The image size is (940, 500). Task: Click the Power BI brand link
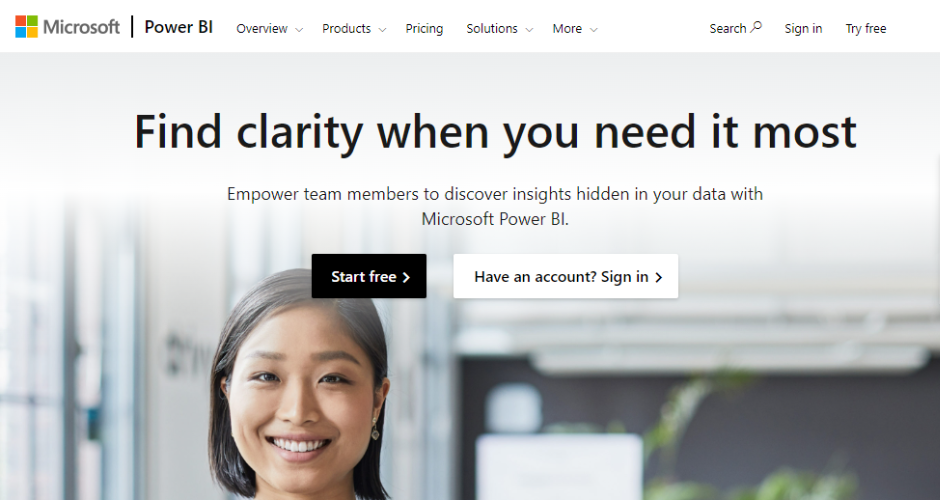(x=179, y=28)
